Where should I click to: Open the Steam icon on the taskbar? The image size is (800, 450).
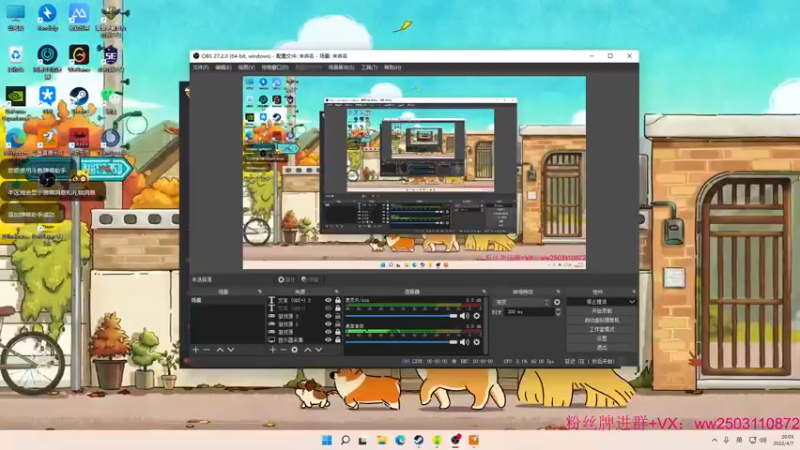click(x=418, y=440)
